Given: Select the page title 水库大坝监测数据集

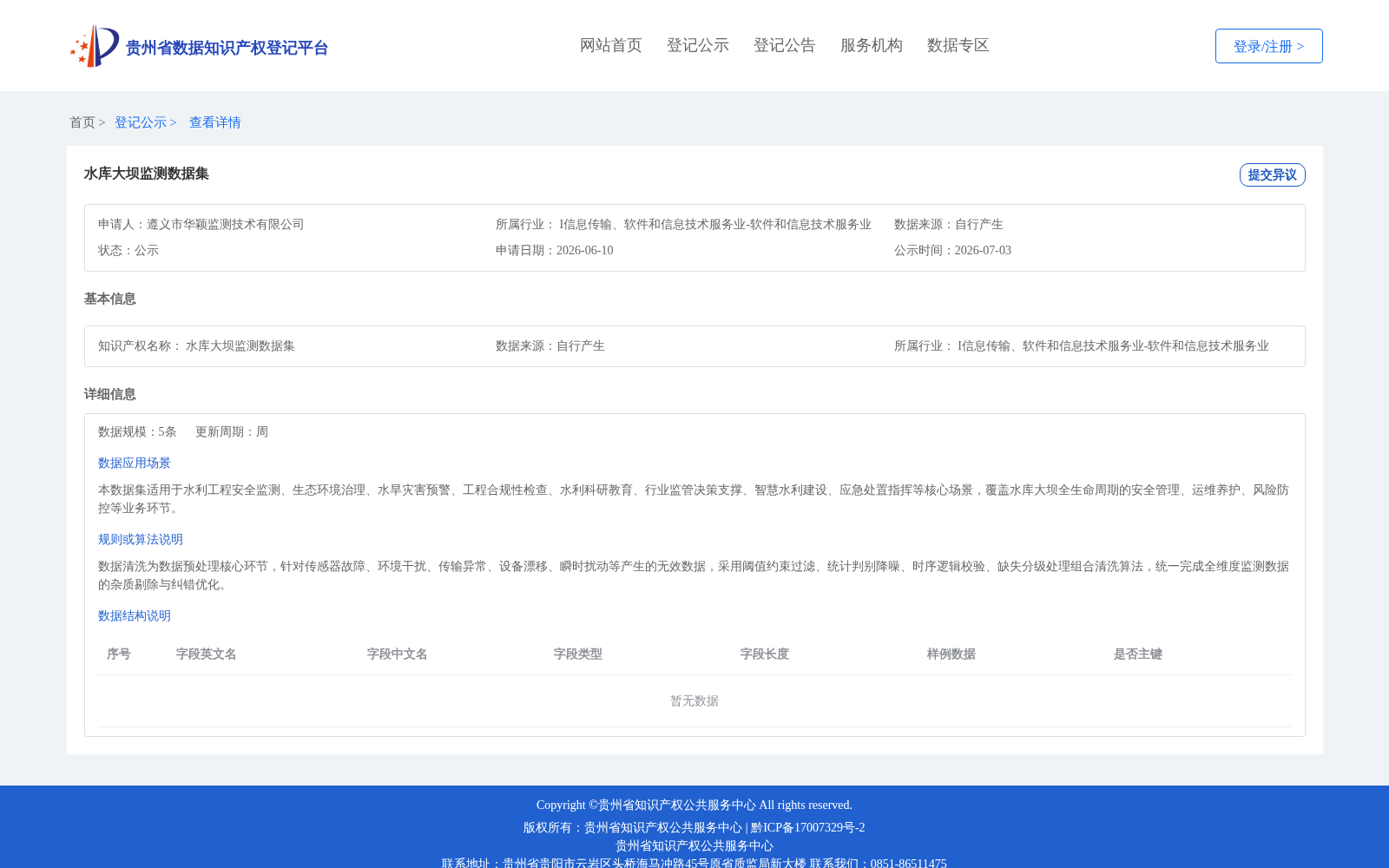Looking at the screenshot, I should [147, 174].
